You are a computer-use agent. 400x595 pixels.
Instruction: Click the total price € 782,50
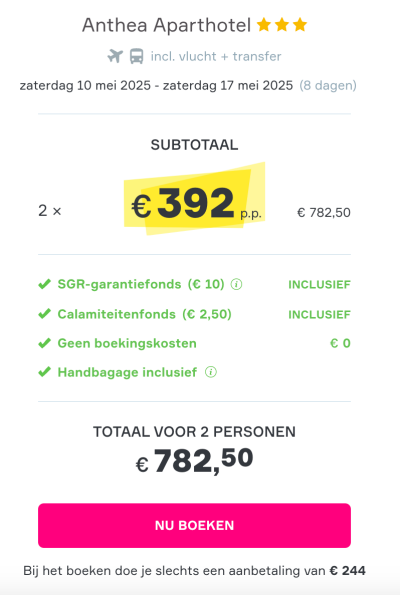coord(194,461)
